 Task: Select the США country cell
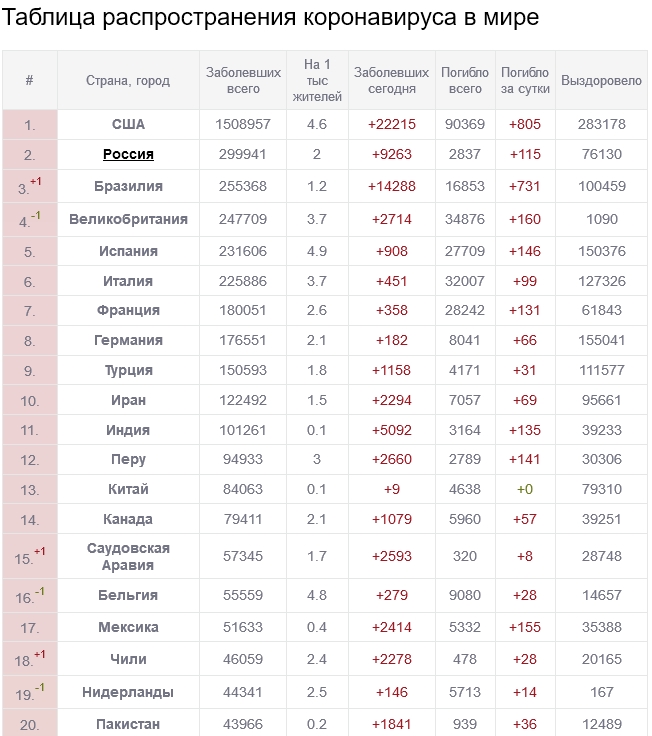128,124
